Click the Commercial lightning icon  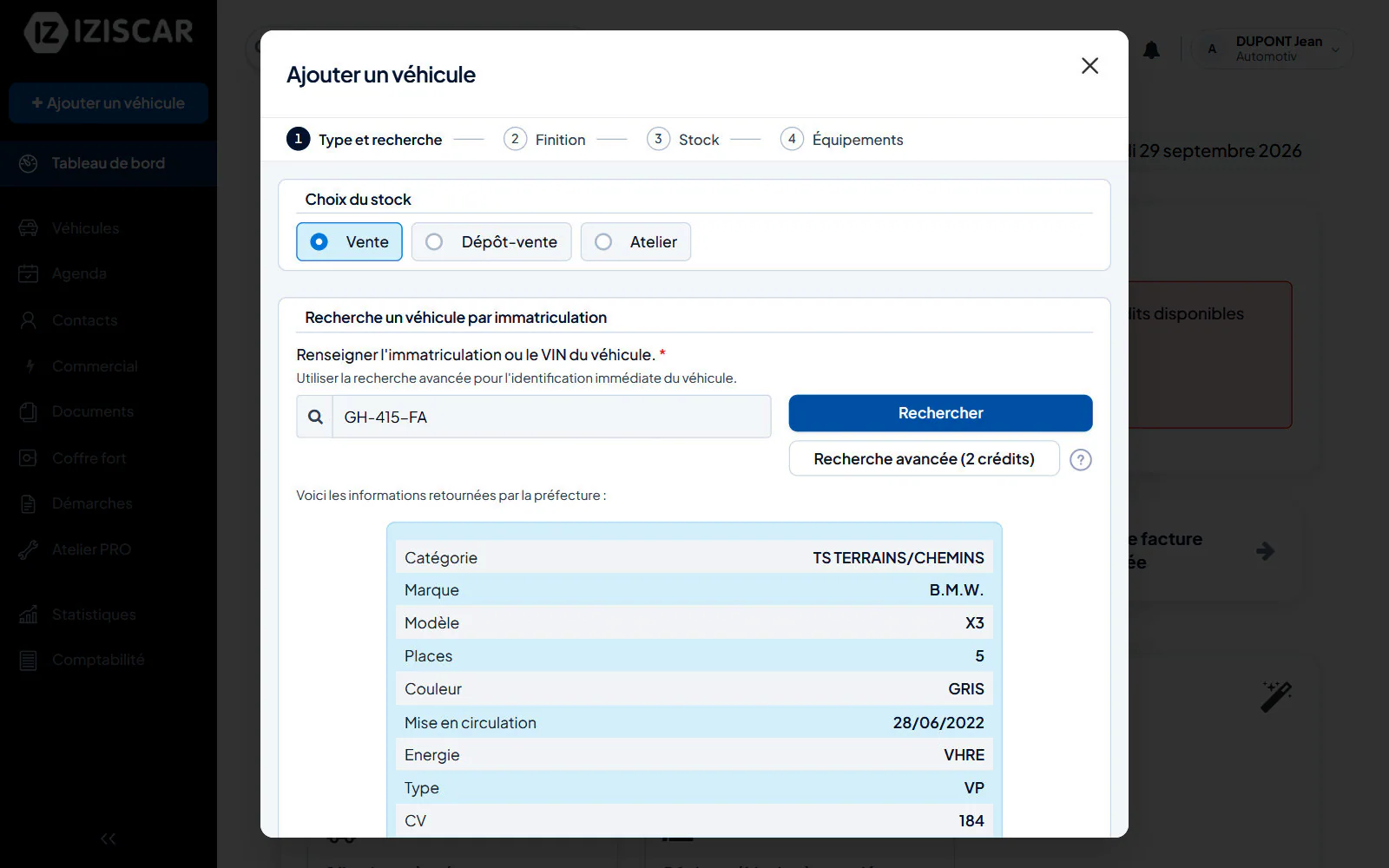pos(30,366)
